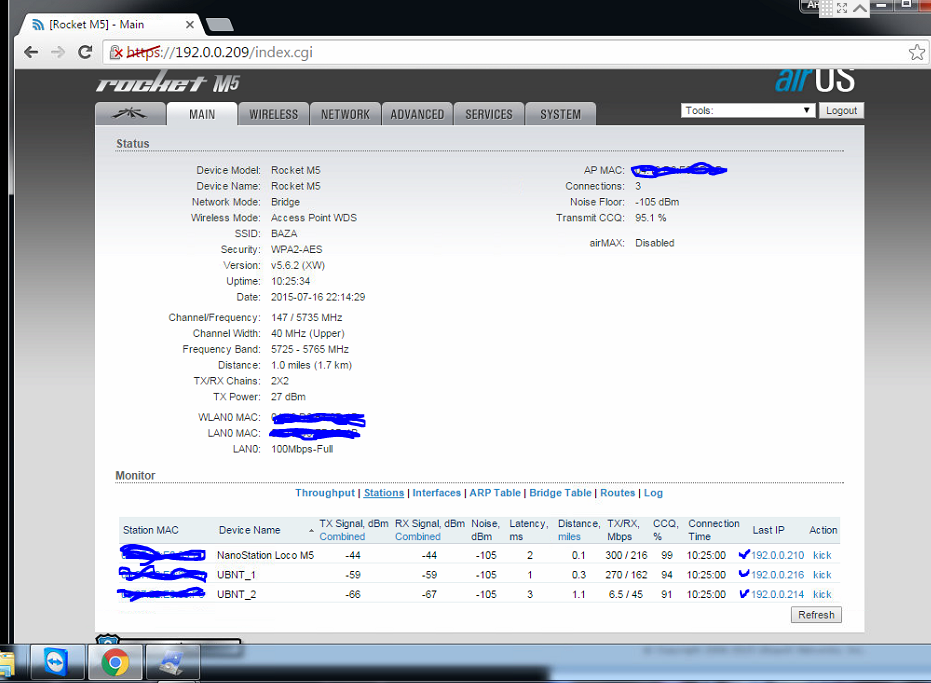Image resolution: width=931 pixels, height=683 pixels.
Task: Click the Channel Width value 40 MHz (Upper)
Action: click(x=308, y=334)
